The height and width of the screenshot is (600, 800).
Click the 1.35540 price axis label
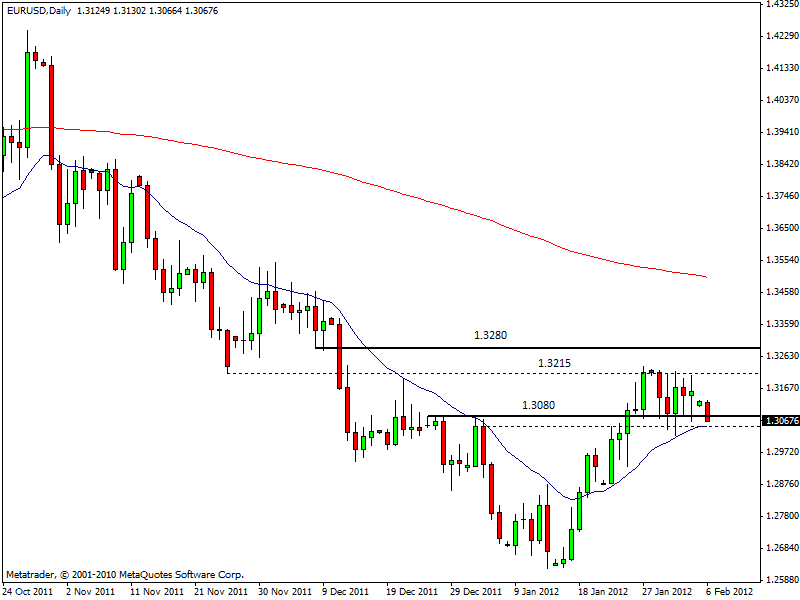point(780,259)
